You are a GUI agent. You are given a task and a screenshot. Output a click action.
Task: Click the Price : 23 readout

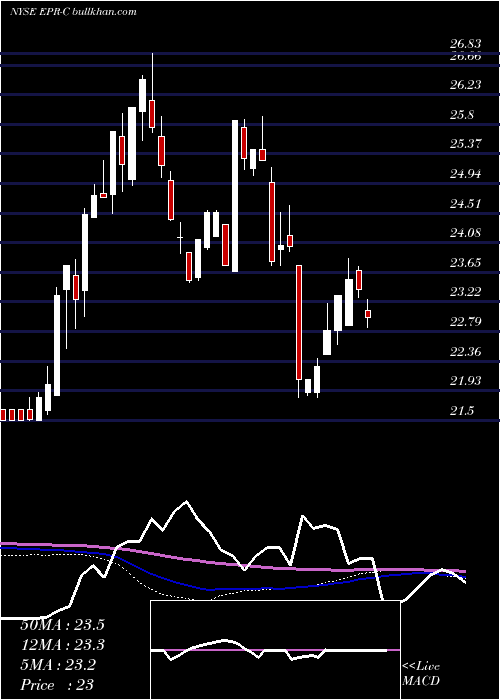[x=57, y=684]
